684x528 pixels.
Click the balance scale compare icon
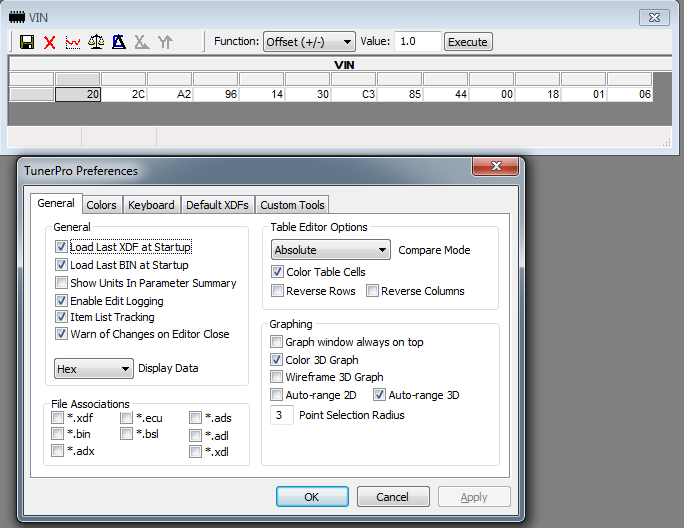coord(96,42)
